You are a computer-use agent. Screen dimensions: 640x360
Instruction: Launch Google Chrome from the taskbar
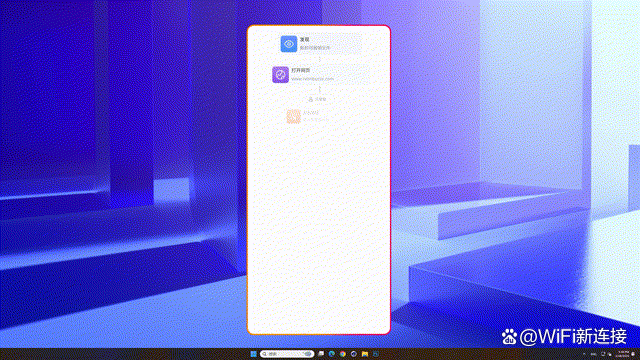point(342,354)
